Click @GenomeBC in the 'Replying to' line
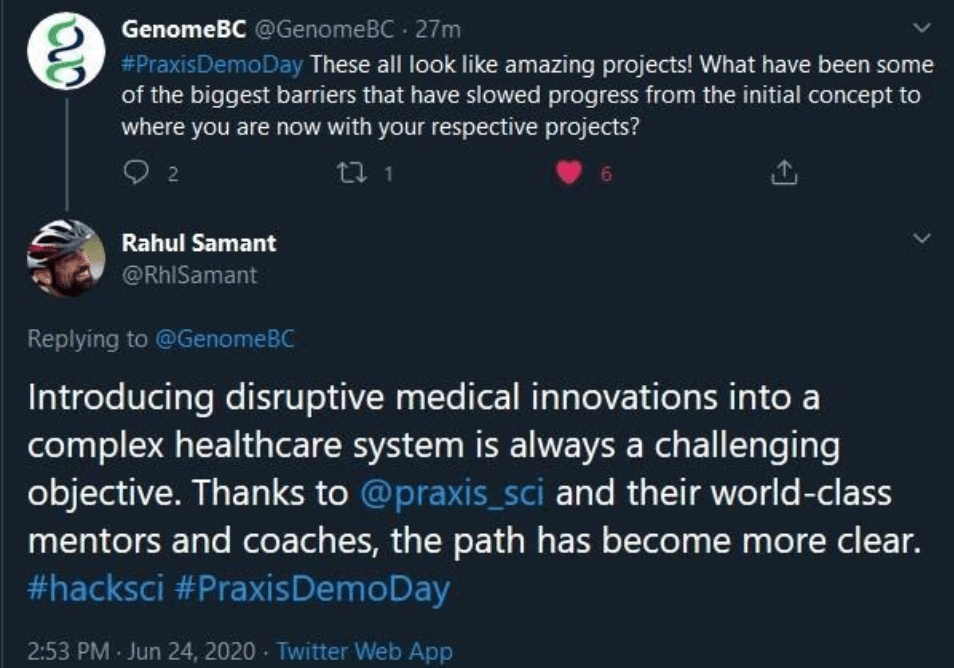The width and height of the screenshot is (954, 668). [x=224, y=340]
